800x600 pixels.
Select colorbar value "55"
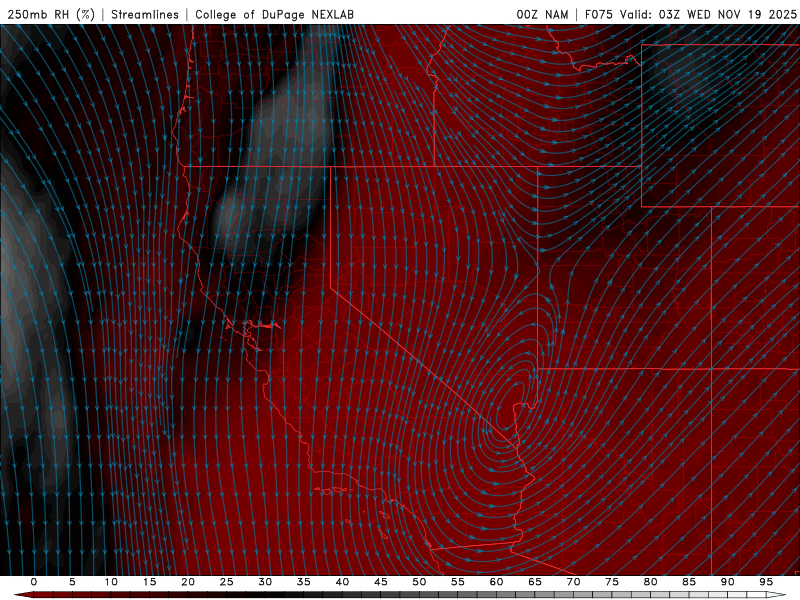[x=458, y=582]
